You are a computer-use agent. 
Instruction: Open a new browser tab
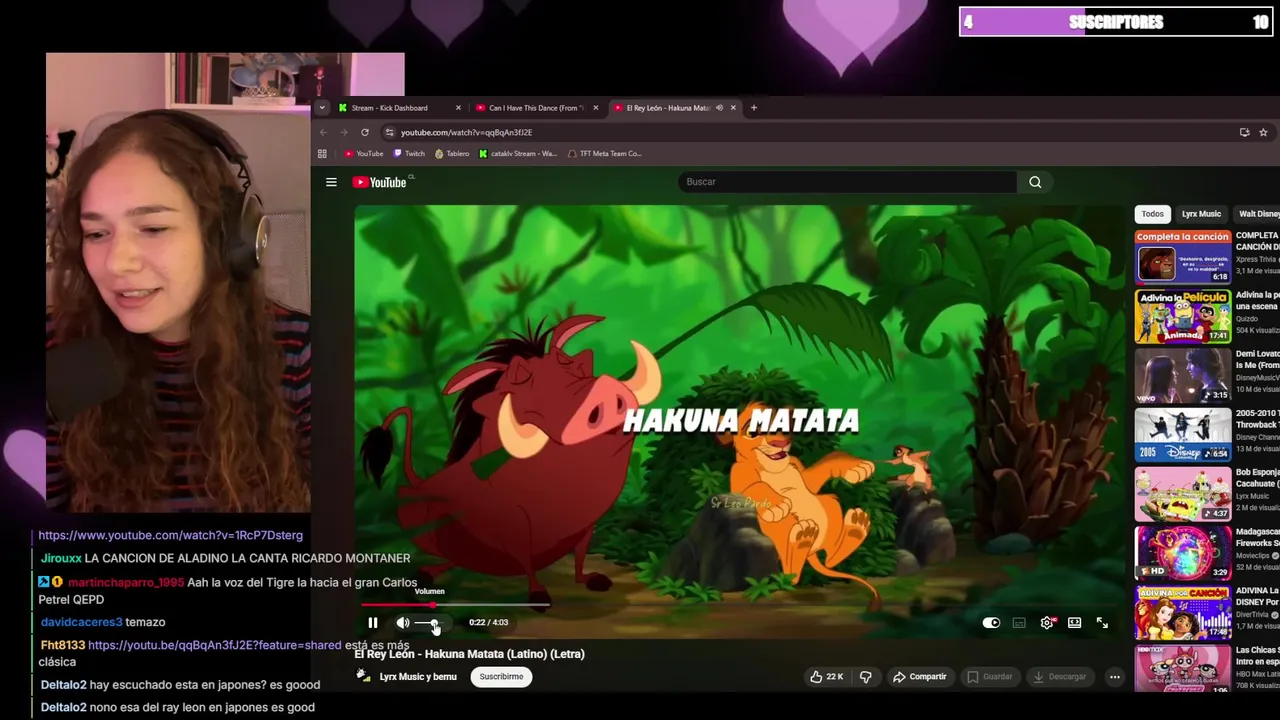[x=754, y=108]
